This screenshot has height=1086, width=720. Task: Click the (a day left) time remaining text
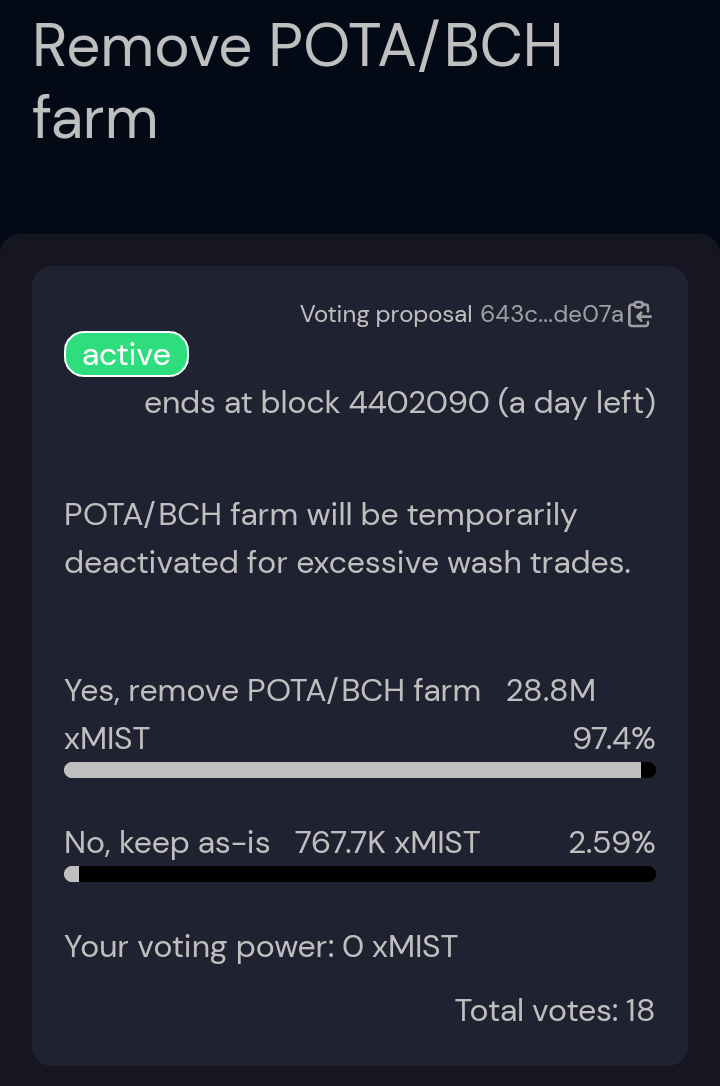coord(576,403)
